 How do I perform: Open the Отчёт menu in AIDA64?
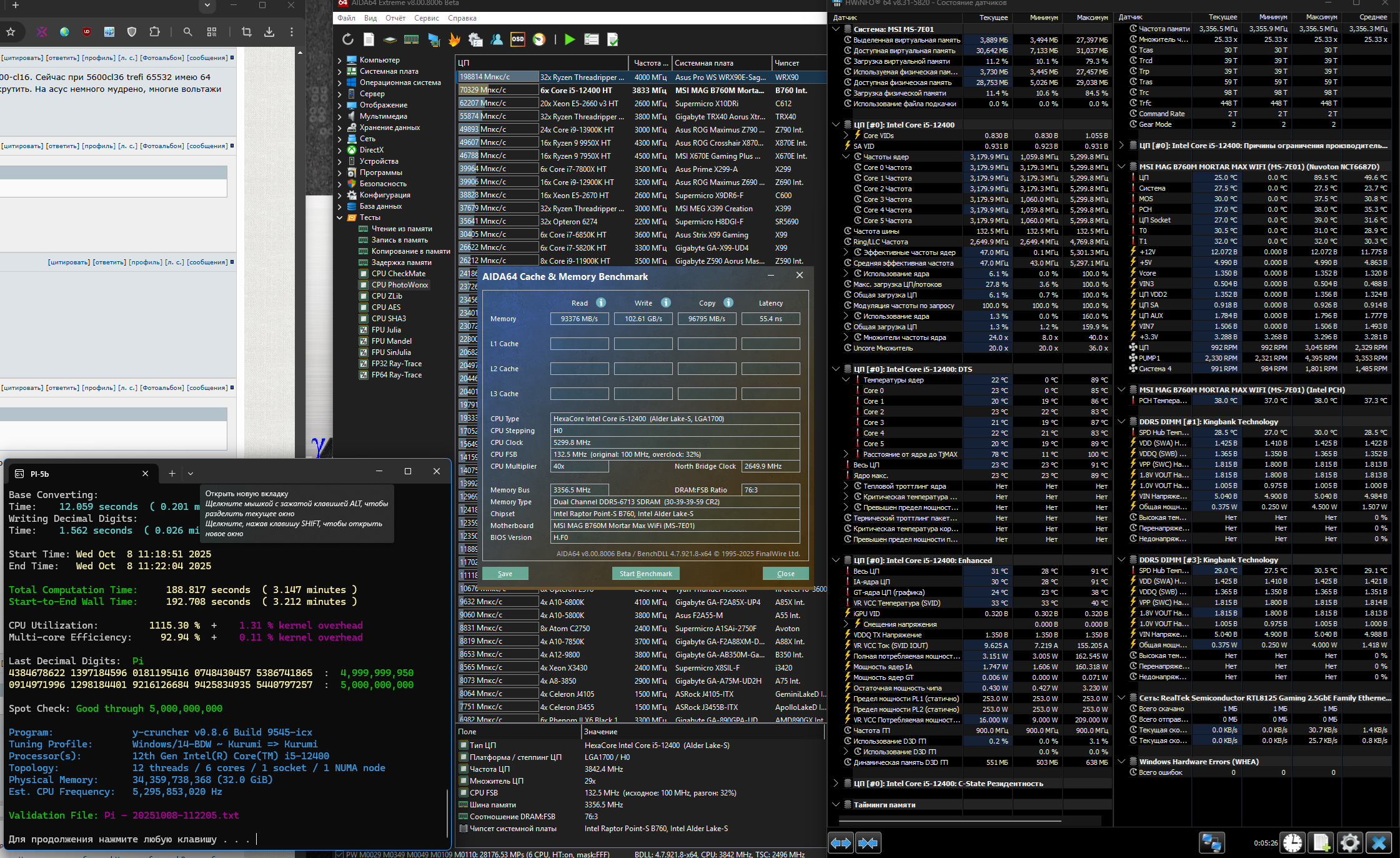coord(395,18)
